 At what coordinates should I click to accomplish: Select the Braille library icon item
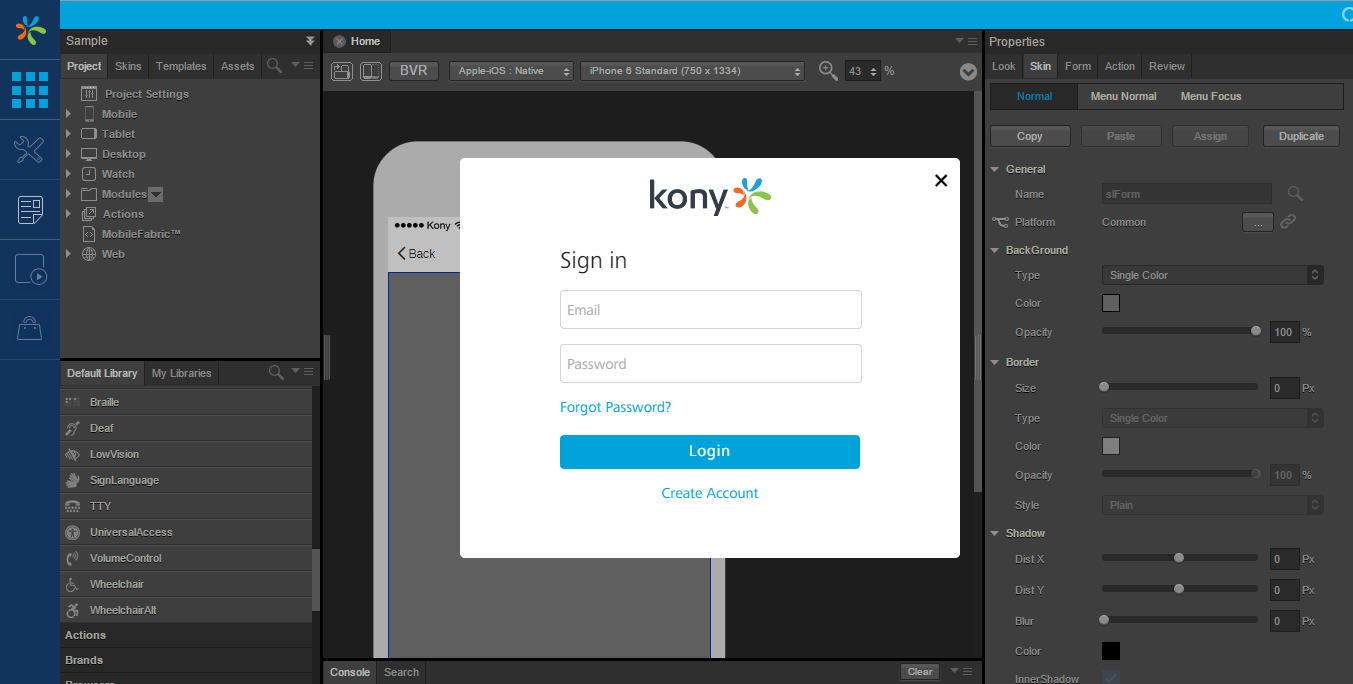click(x=186, y=402)
